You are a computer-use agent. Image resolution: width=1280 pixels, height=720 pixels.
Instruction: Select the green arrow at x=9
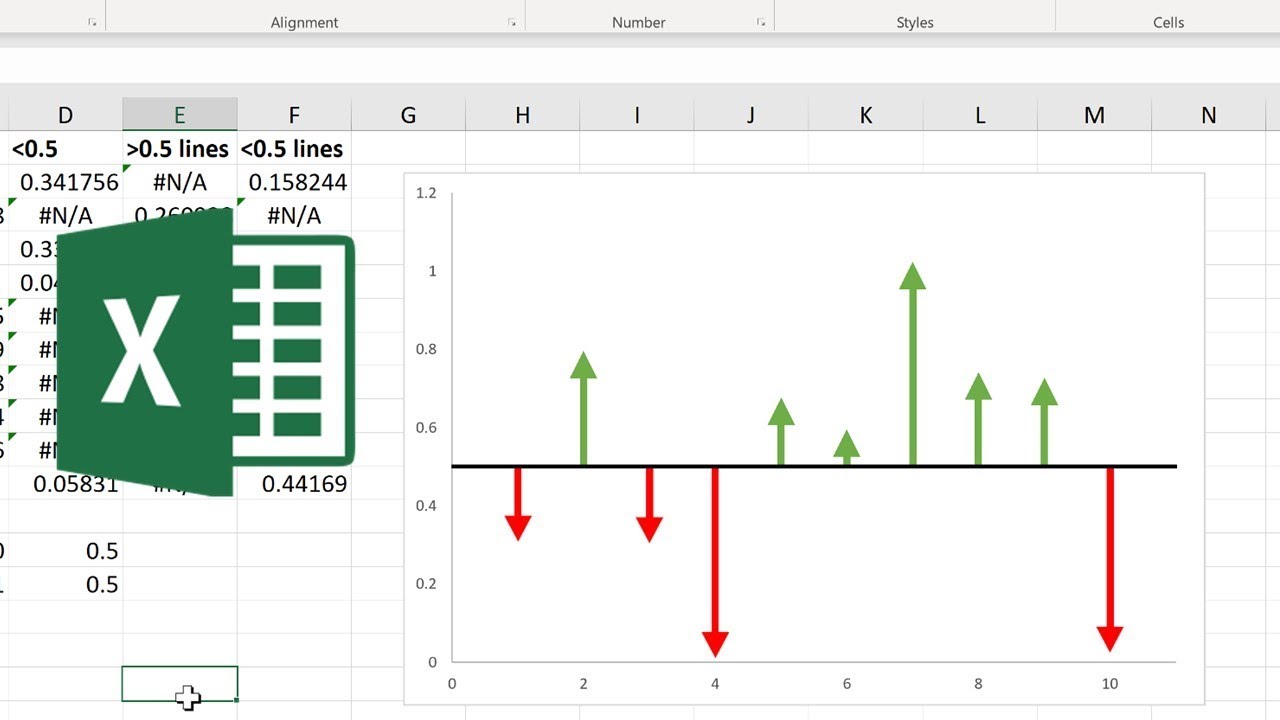click(x=1044, y=422)
